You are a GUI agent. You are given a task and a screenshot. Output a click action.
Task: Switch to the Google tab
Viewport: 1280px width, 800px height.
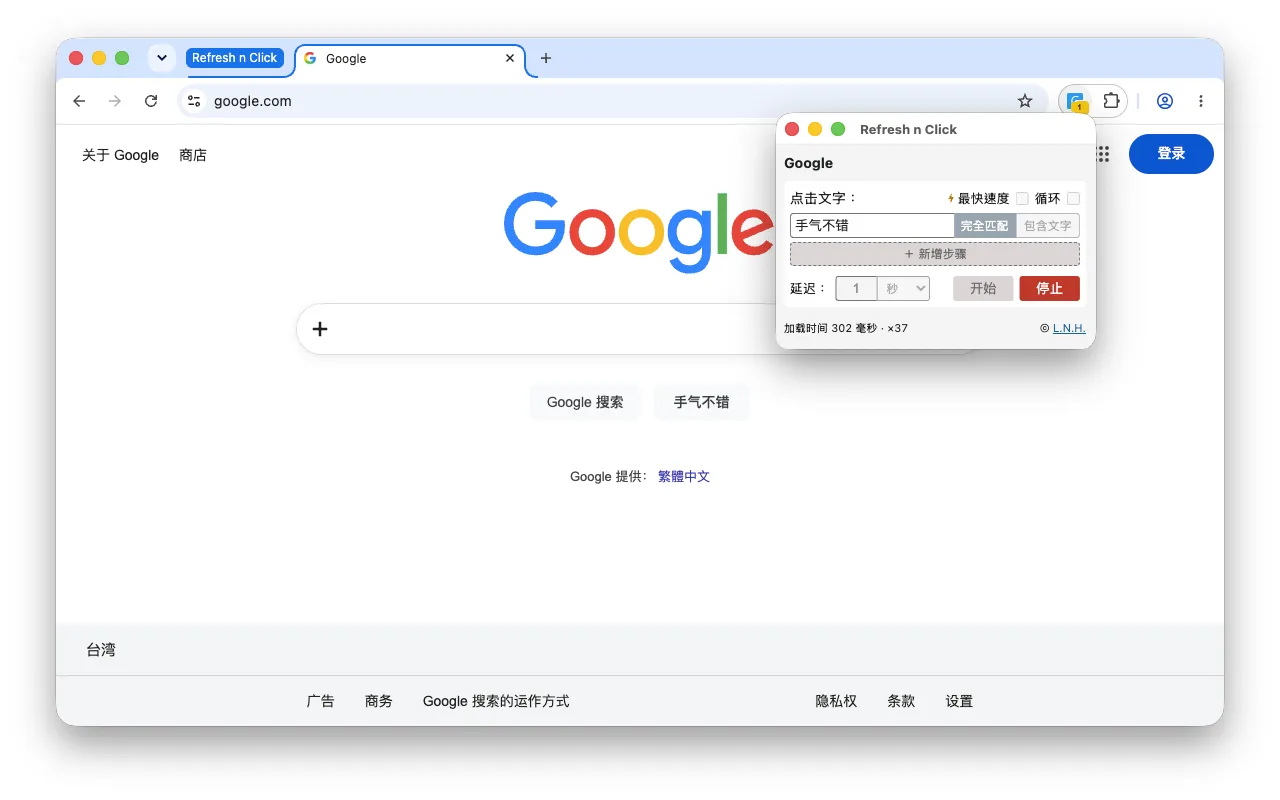[410, 58]
